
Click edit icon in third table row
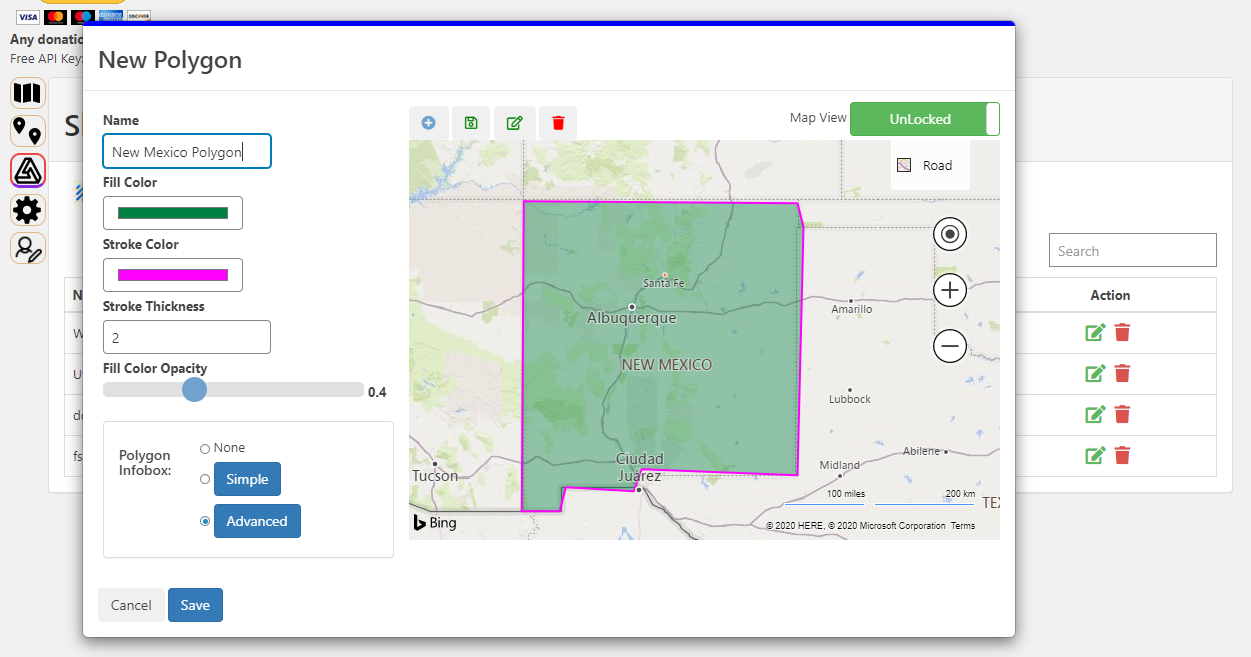tap(1095, 415)
